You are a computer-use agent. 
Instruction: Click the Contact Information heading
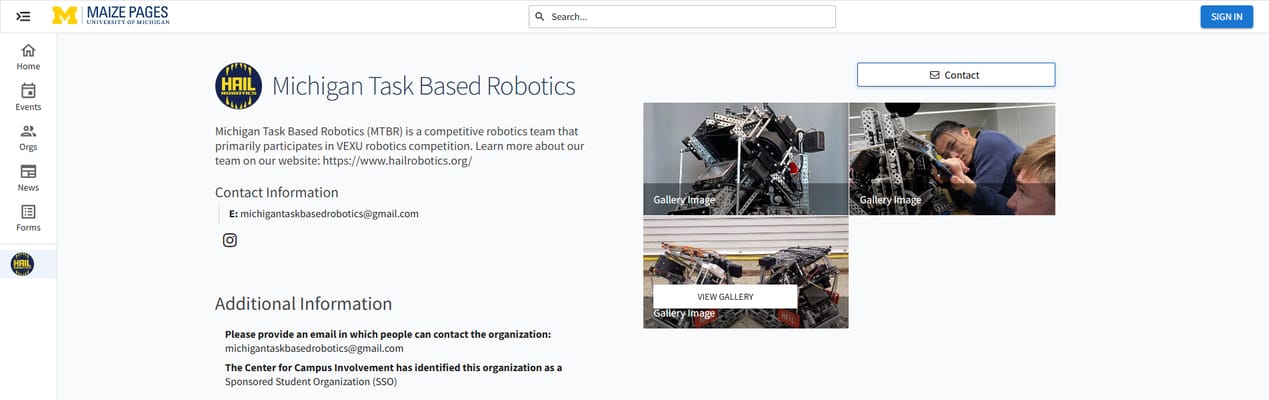tap(277, 192)
